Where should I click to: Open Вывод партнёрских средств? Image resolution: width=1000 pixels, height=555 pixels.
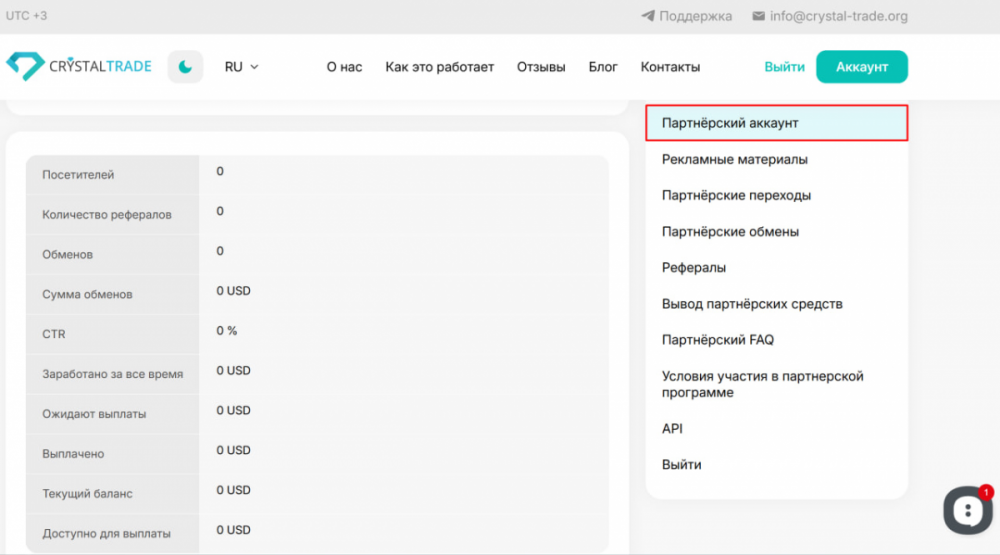click(x=752, y=304)
